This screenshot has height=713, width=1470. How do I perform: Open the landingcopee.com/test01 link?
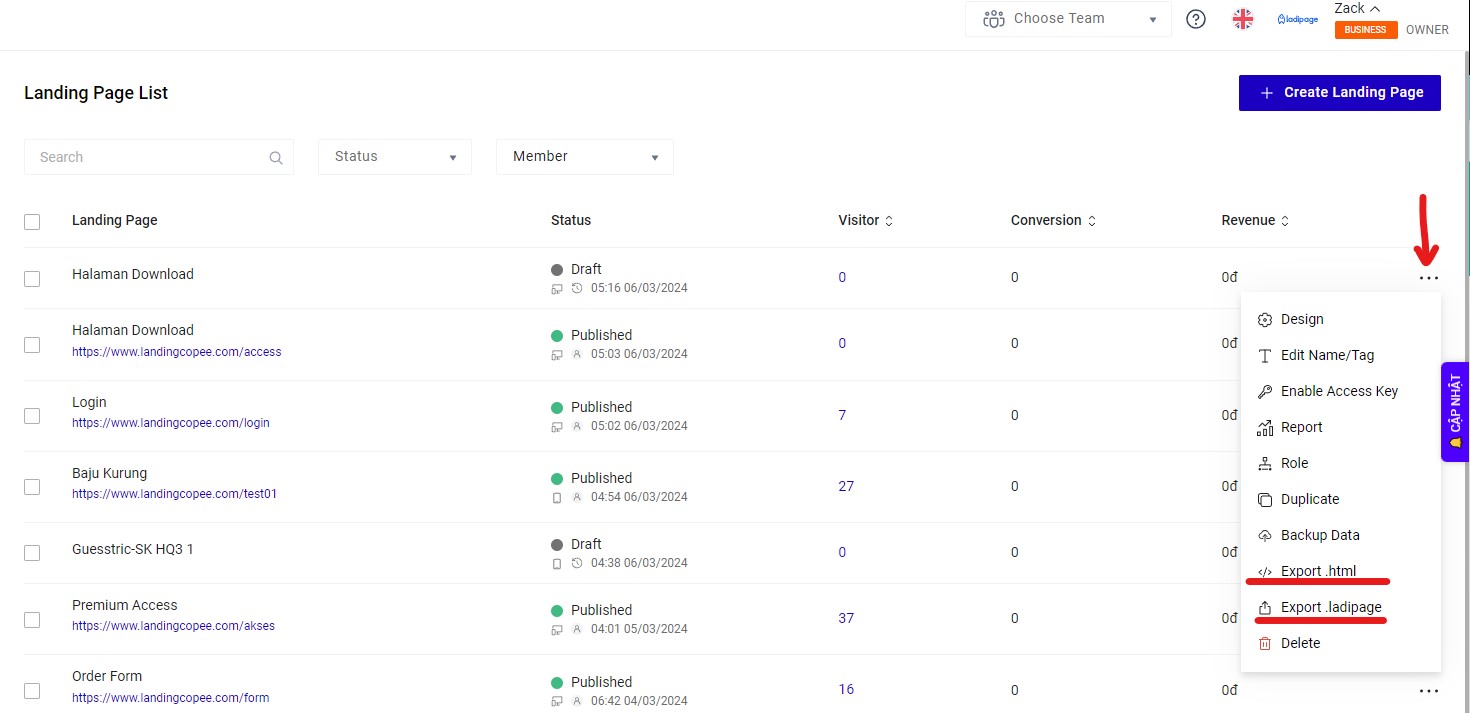click(x=175, y=494)
